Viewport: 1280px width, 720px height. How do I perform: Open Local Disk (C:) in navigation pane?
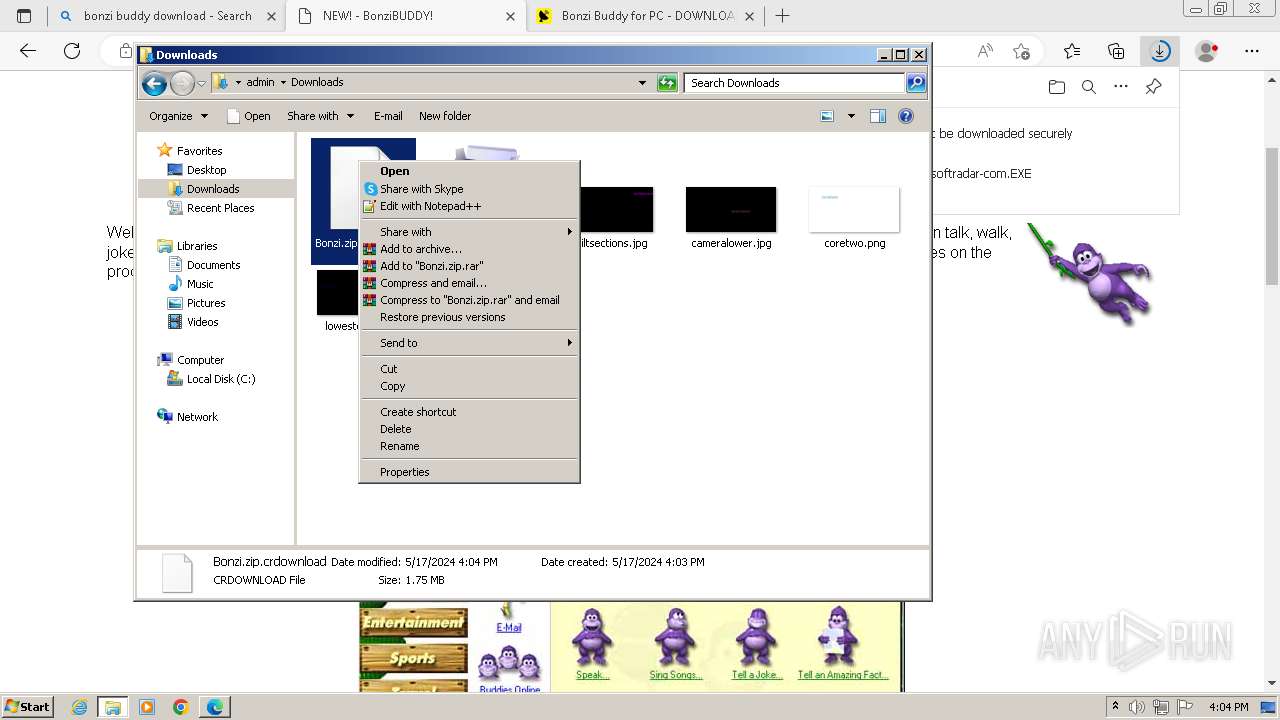(x=221, y=379)
